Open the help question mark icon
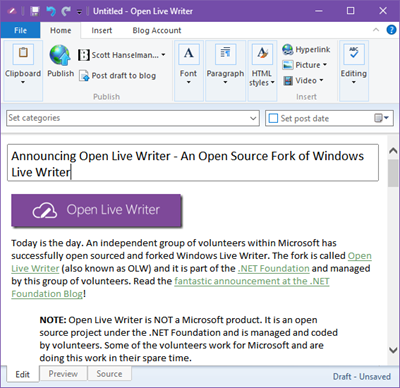Image resolution: width=400 pixels, height=388 pixels. click(x=391, y=30)
